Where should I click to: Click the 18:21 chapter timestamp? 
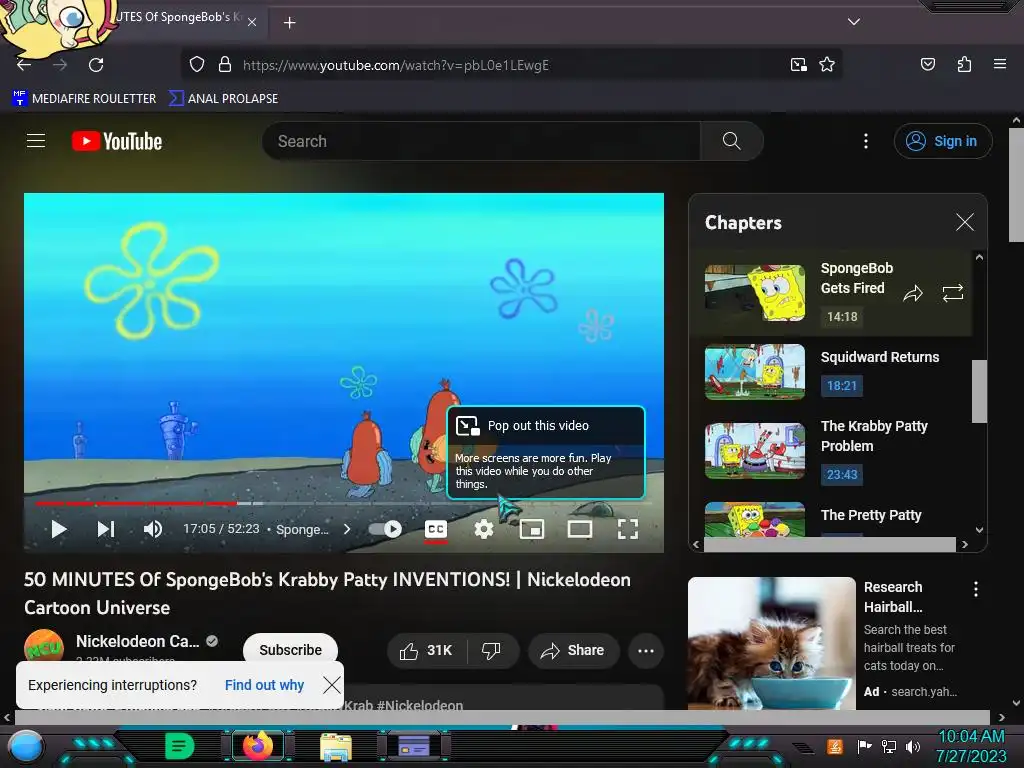[841, 386]
